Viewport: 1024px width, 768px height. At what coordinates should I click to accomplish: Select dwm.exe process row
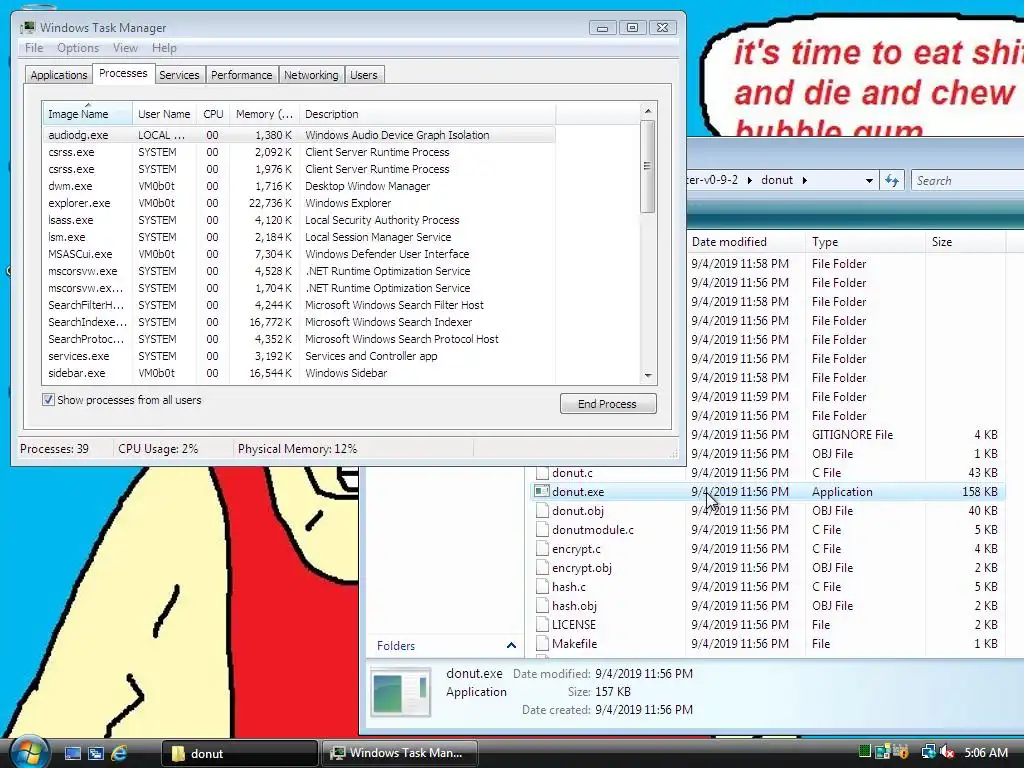pyautogui.click(x=299, y=186)
